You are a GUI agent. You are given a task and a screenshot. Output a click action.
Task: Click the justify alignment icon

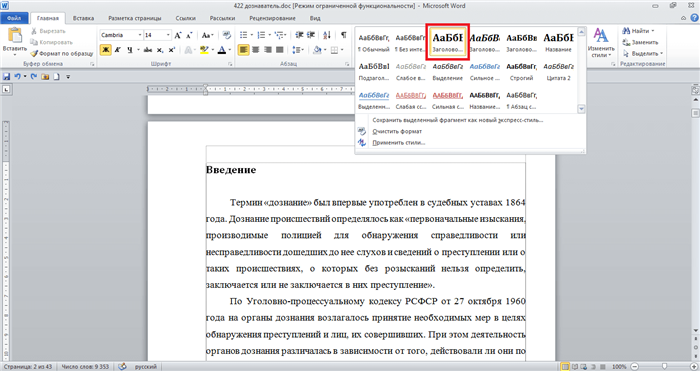pos(279,50)
